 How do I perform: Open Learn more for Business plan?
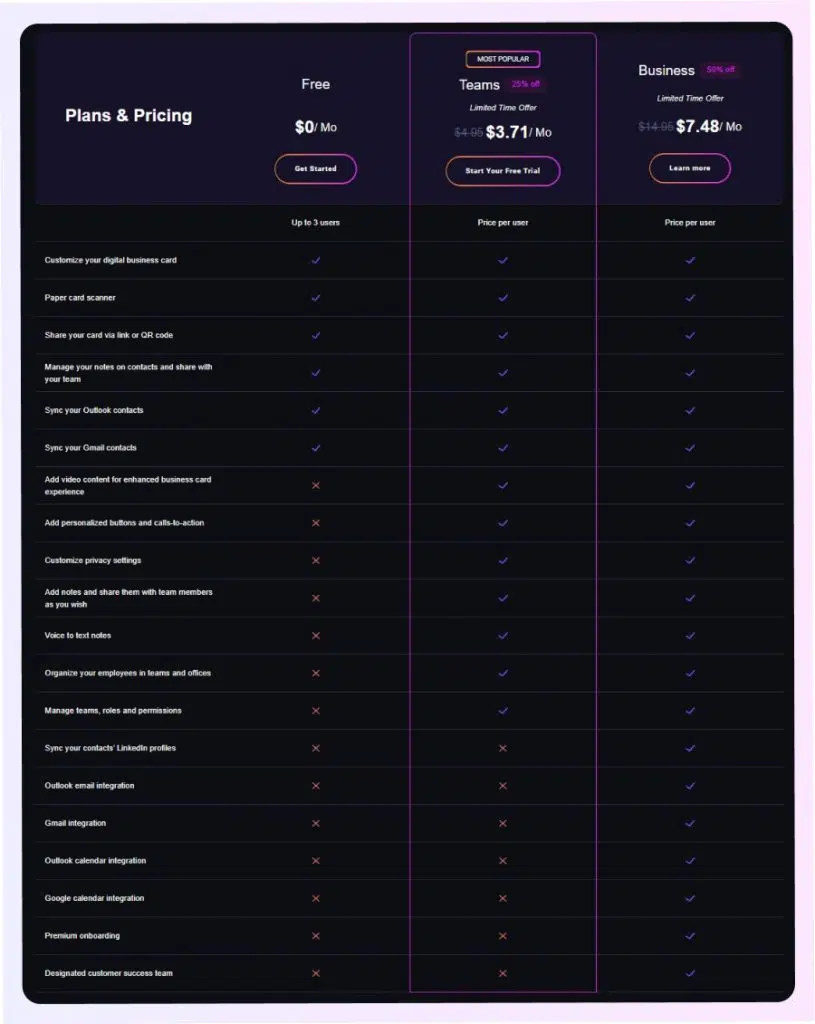[690, 168]
